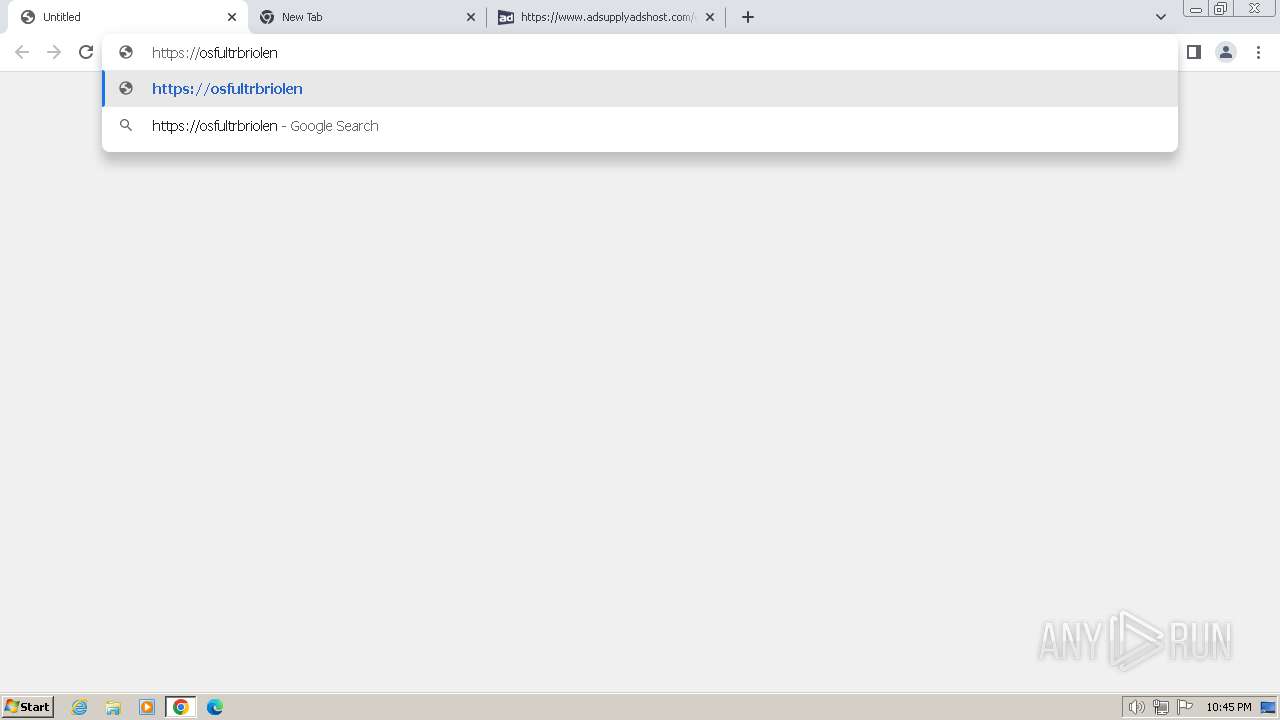Launch Microsoft Edge from taskbar
1280x720 pixels.
pyautogui.click(x=215, y=707)
